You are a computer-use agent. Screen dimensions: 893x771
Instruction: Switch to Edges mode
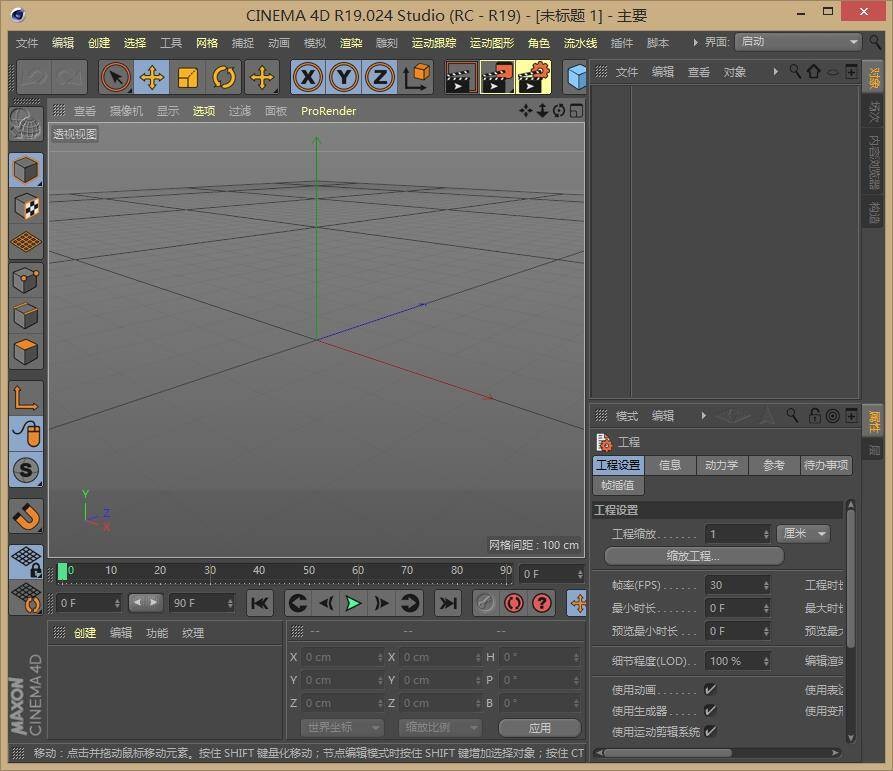point(26,316)
